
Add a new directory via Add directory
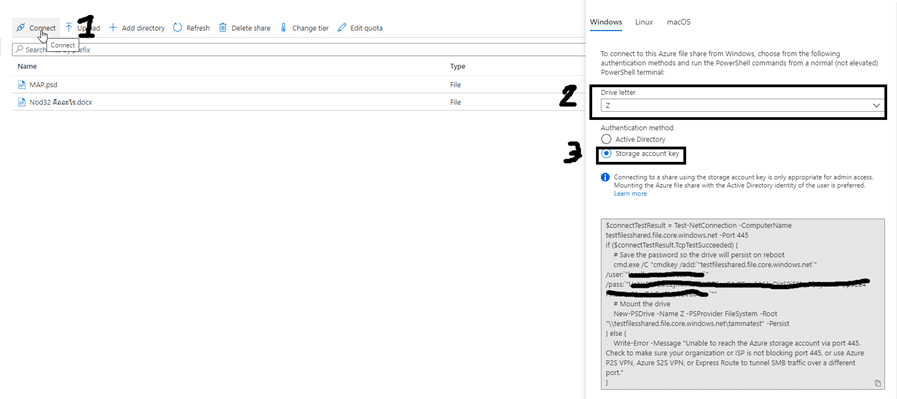[137, 27]
